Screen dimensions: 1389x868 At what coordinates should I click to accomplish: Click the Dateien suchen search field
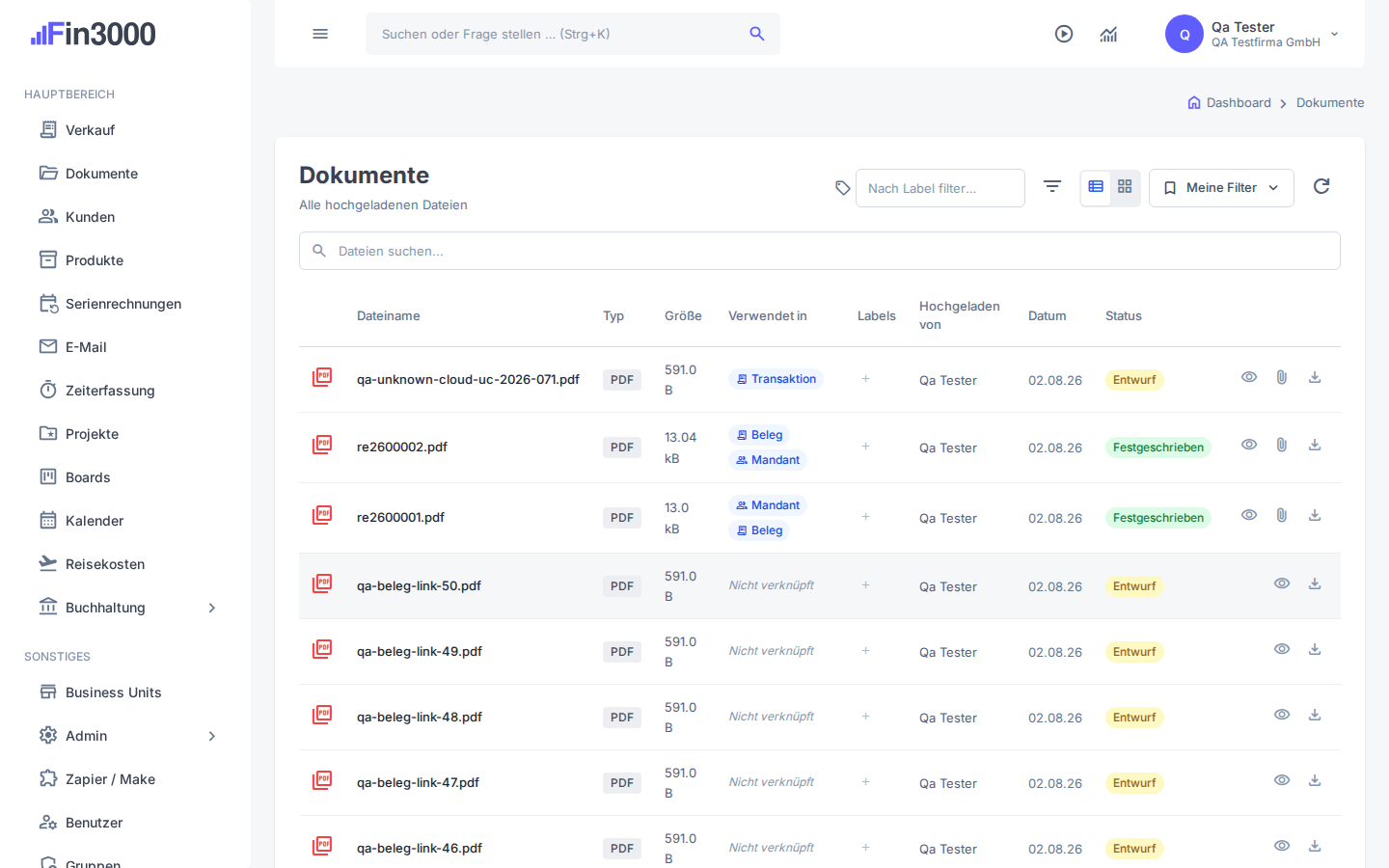click(x=819, y=251)
